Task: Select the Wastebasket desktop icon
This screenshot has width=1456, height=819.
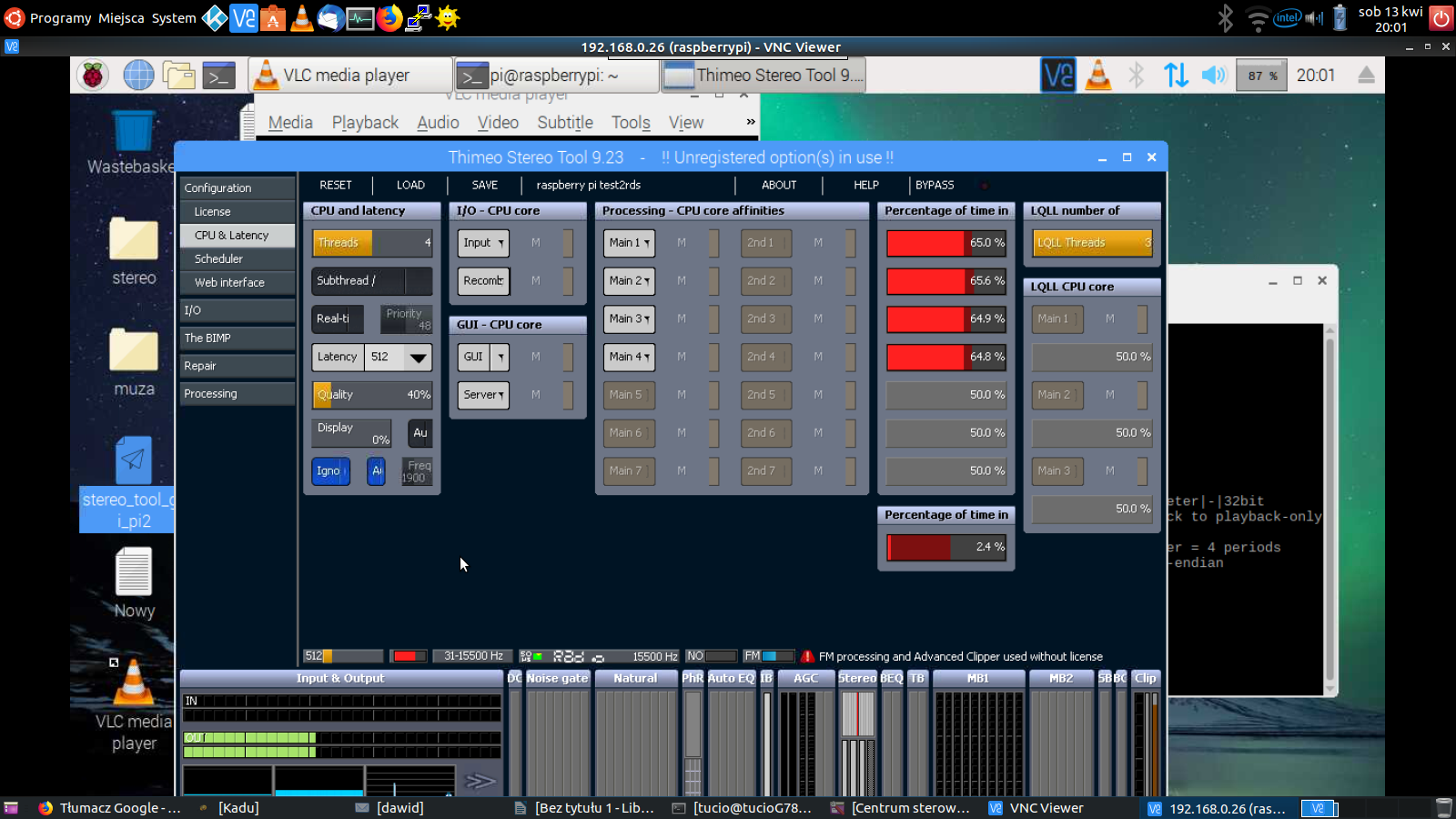Action: (x=133, y=141)
